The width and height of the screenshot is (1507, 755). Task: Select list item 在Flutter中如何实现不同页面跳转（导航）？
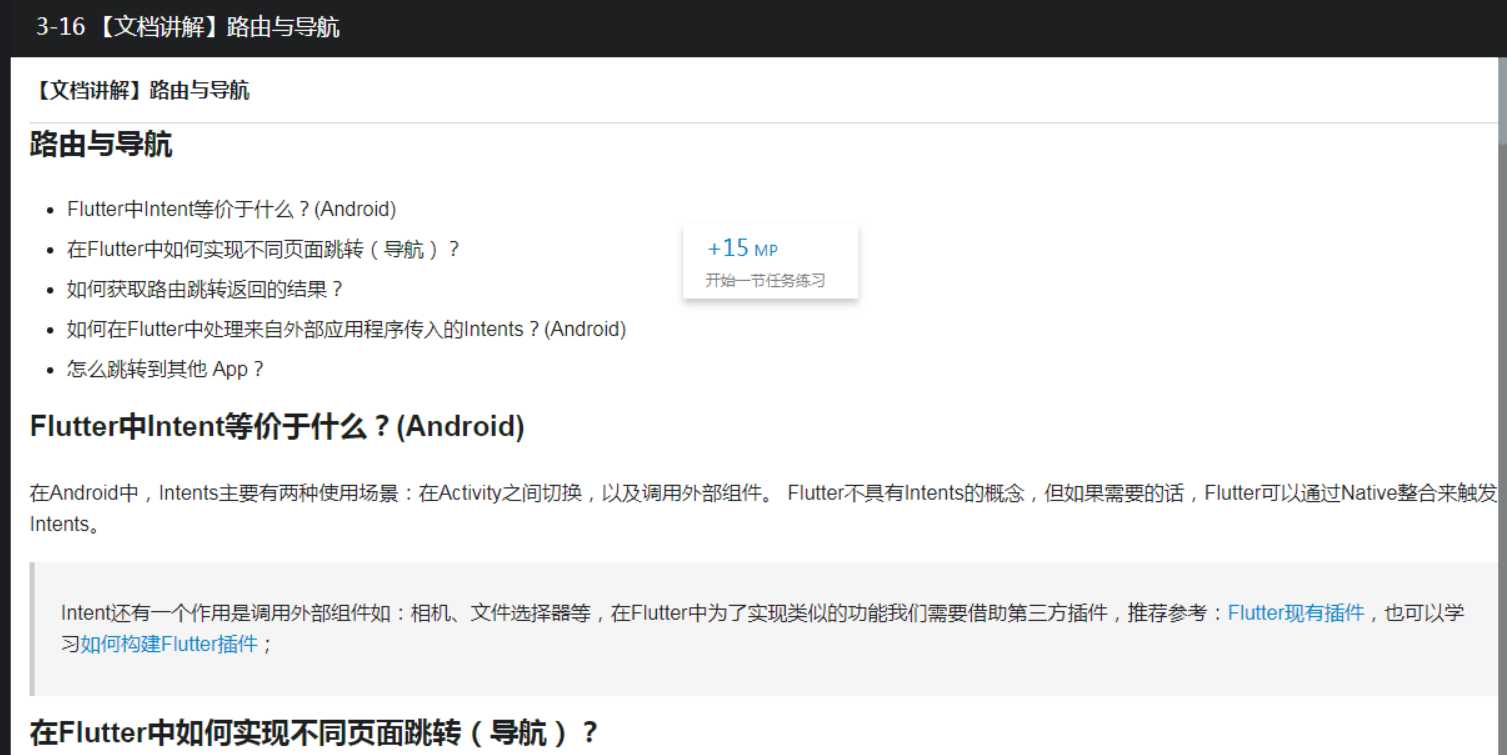click(263, 249)
